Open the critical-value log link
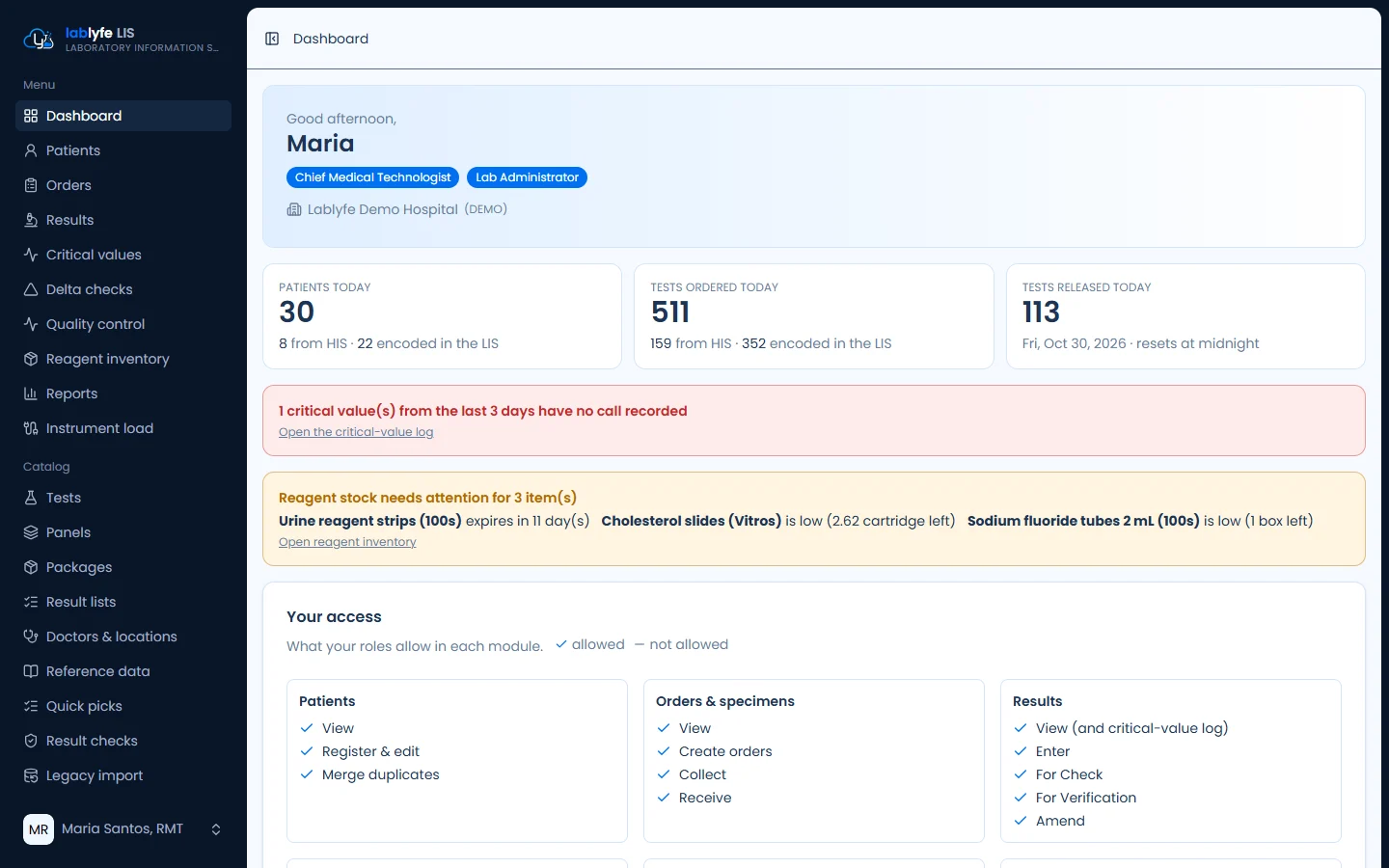Viewport: 1389px width, 868px height. (x=356, y=432)
